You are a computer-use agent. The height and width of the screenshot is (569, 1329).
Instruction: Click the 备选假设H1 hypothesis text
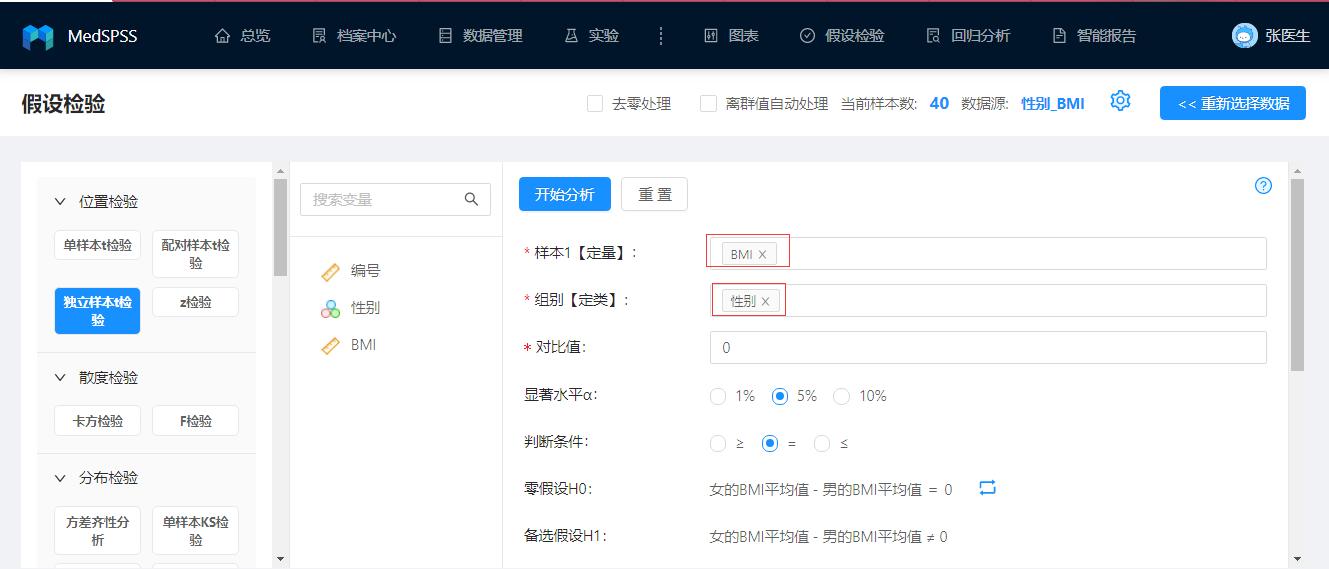(828, 537)
